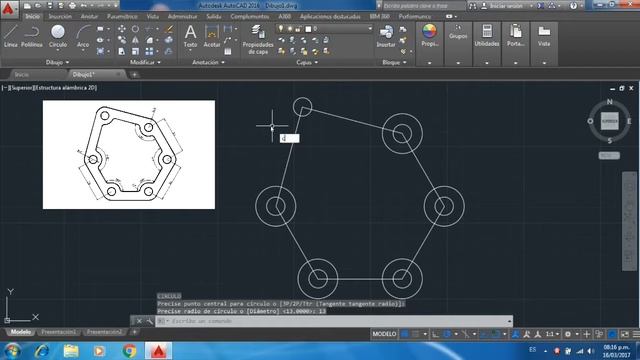Switch to the Insertar ribbon tab
The width and height of the screenshot is (640, 360).
pyautogui.click(x=60, y=17)
